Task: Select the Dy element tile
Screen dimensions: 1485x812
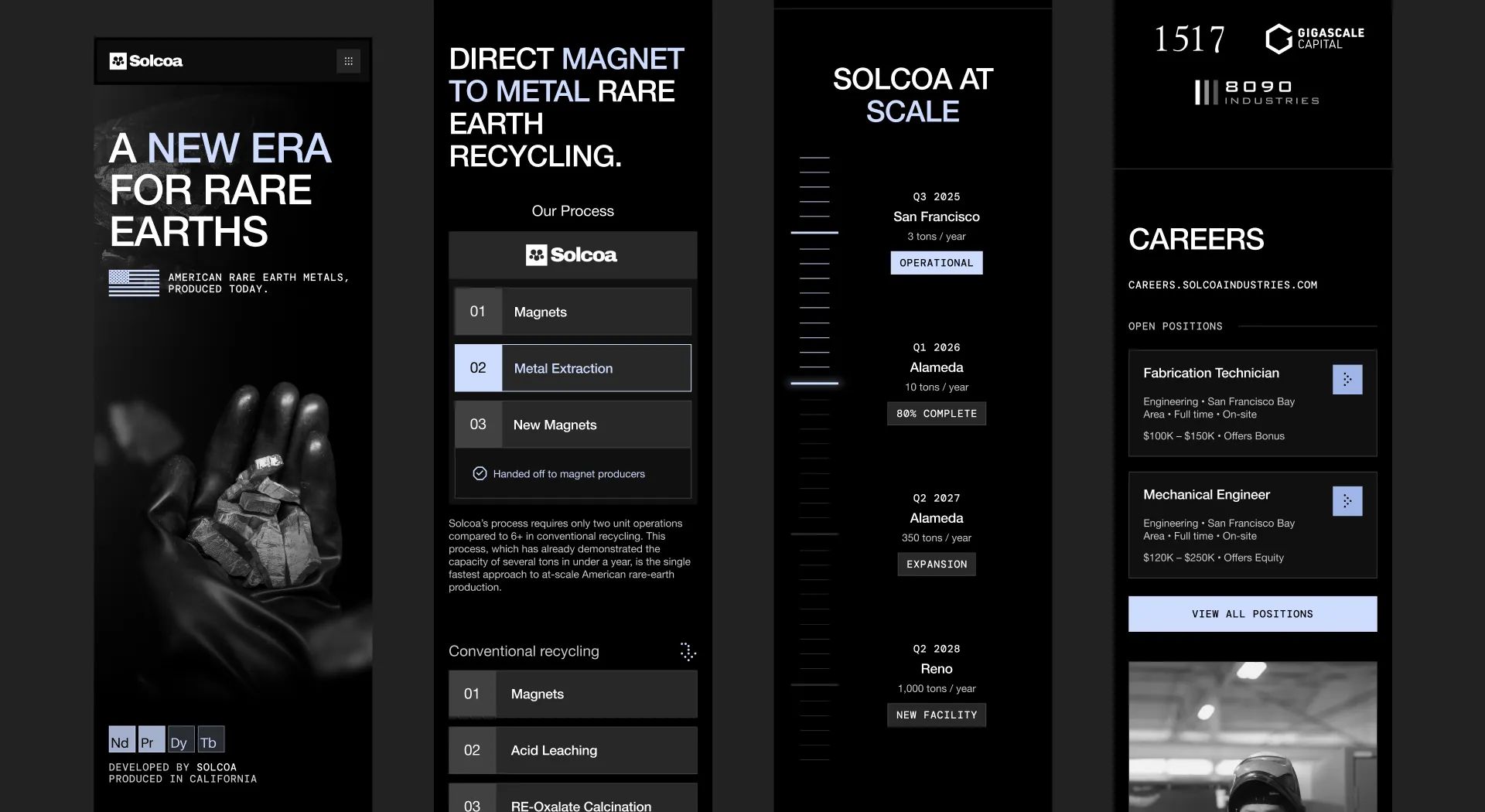Action: 181,739
